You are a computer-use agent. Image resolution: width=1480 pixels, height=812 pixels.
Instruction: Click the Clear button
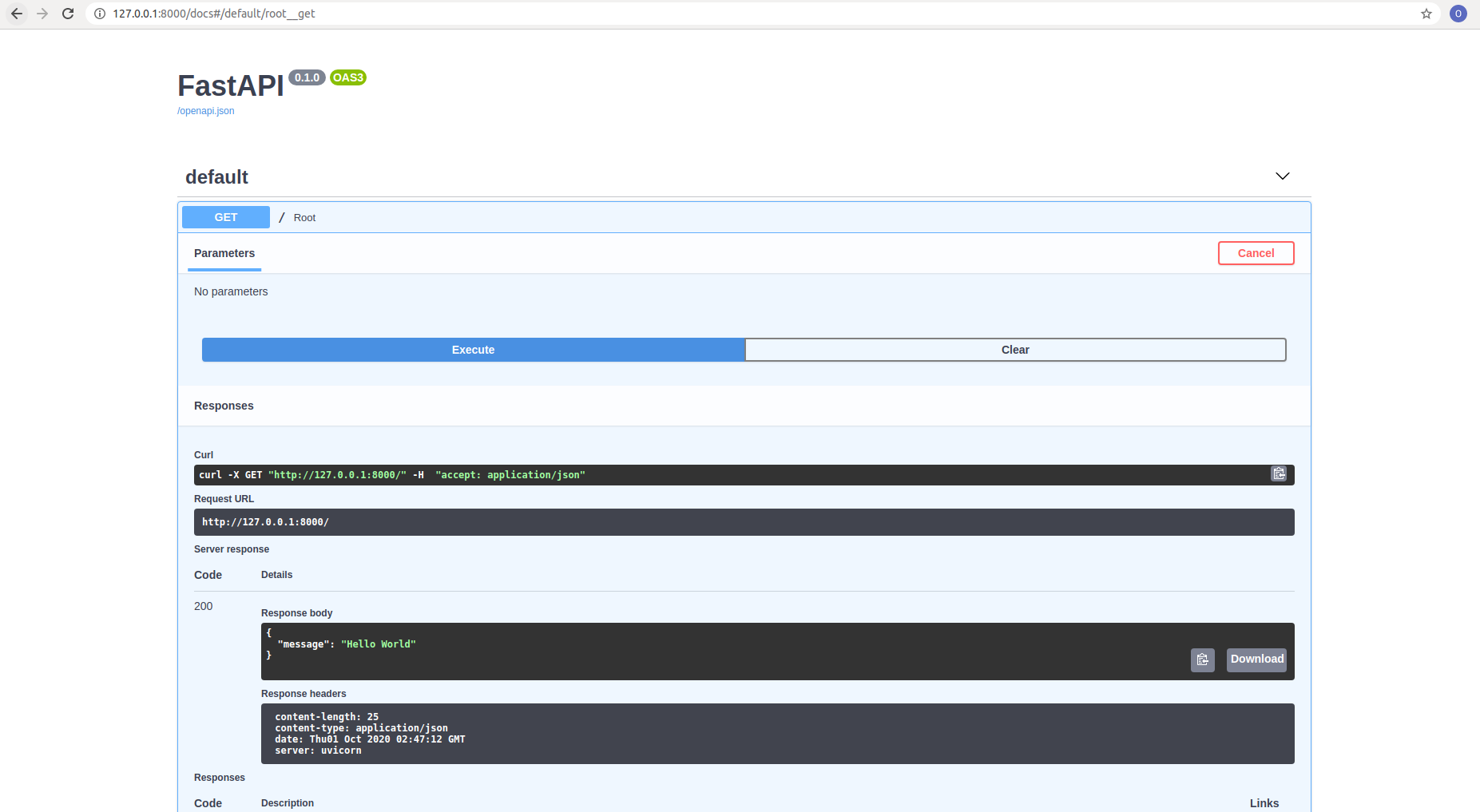pyautogui.click(x=1015, y=350)
